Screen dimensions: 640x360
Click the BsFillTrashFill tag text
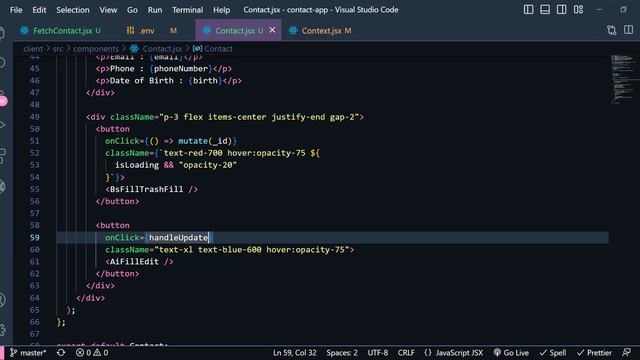click(147, 189)
